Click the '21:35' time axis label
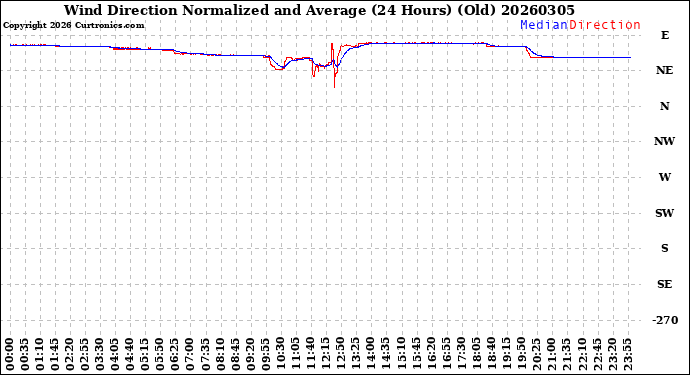Image resolution: width=690 pixels, height=375 pixels. tap(567, 355)
